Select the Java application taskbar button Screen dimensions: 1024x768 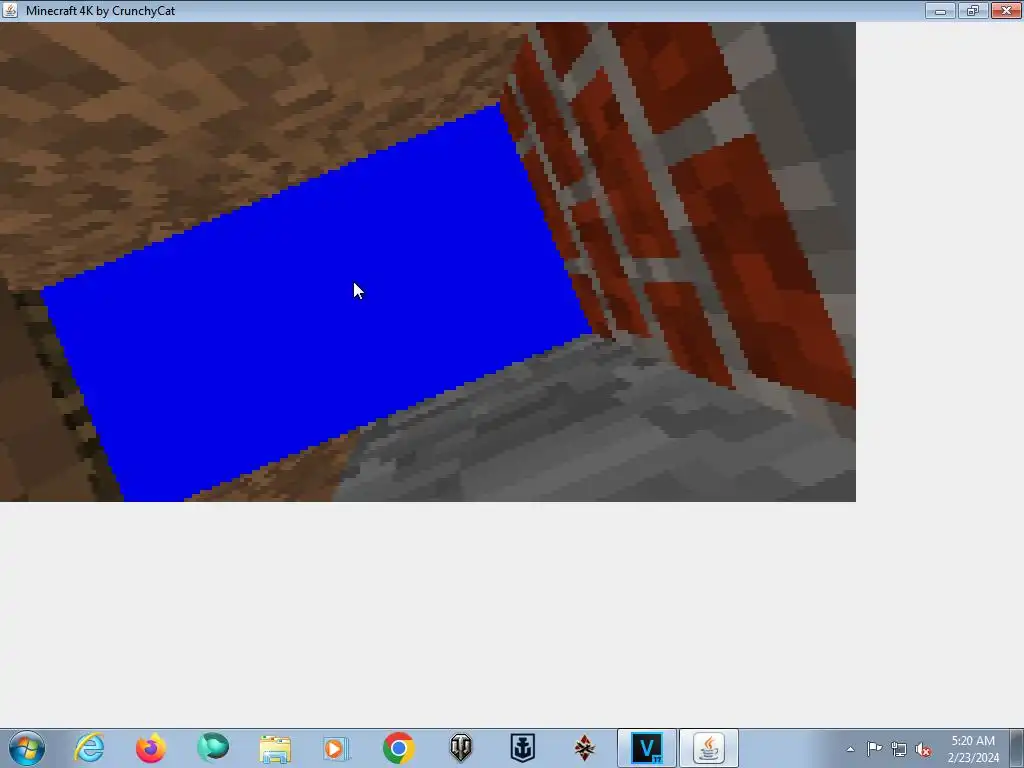coord(709,748)
